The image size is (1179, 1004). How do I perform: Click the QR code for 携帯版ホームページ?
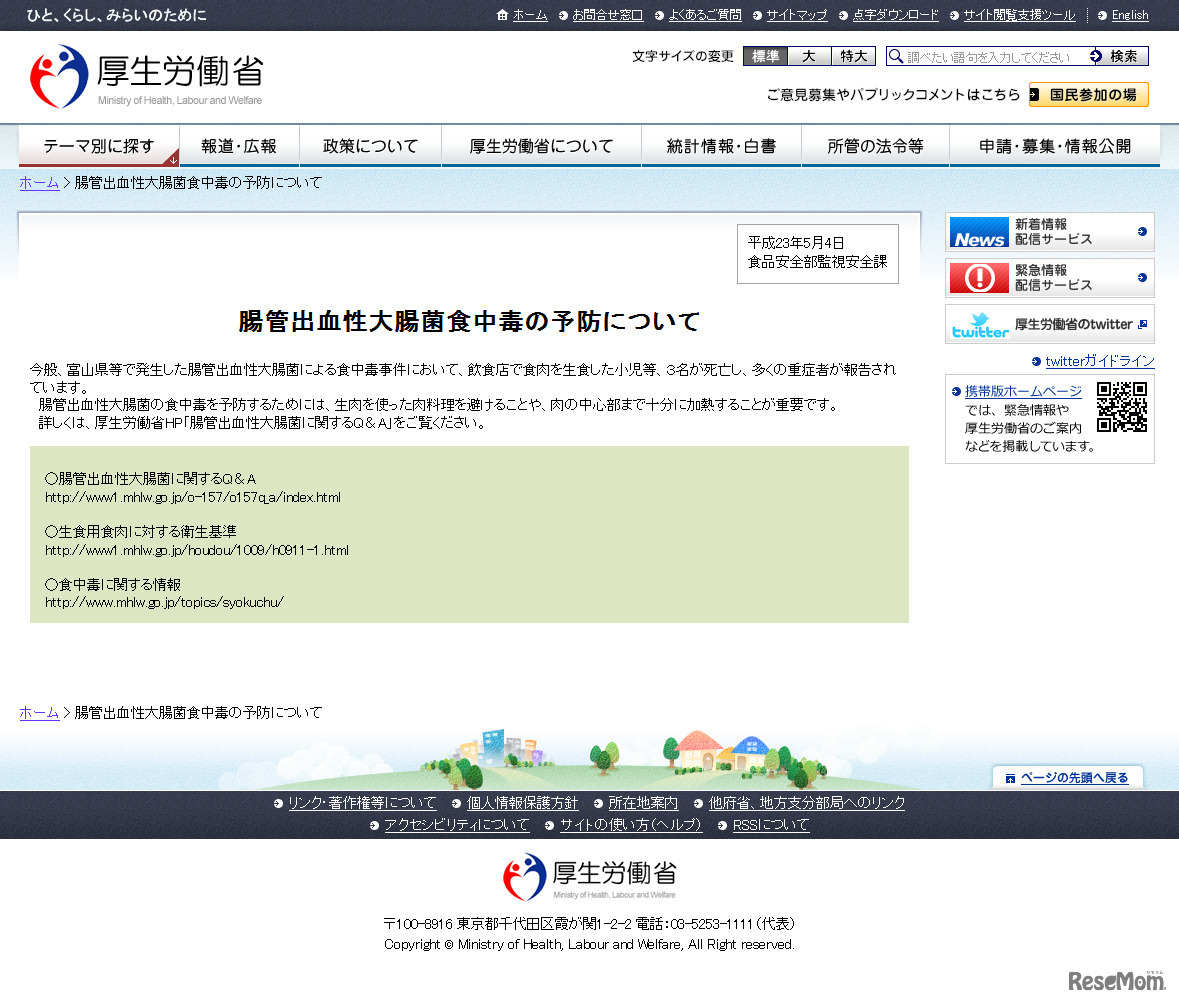(x=1123, y=407)
